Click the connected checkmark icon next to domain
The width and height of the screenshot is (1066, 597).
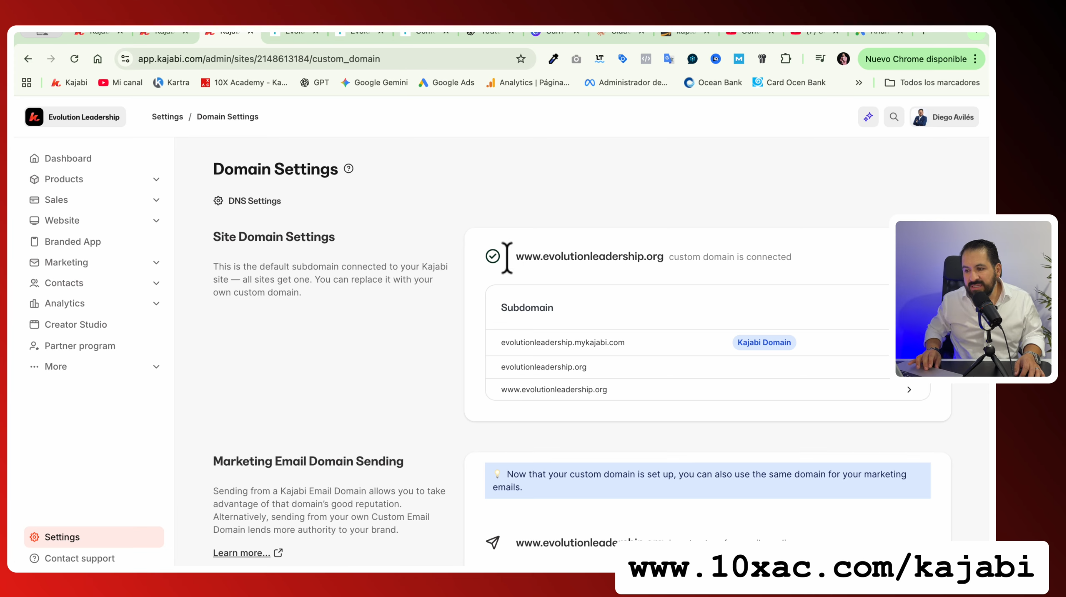(x=493, y=256)
